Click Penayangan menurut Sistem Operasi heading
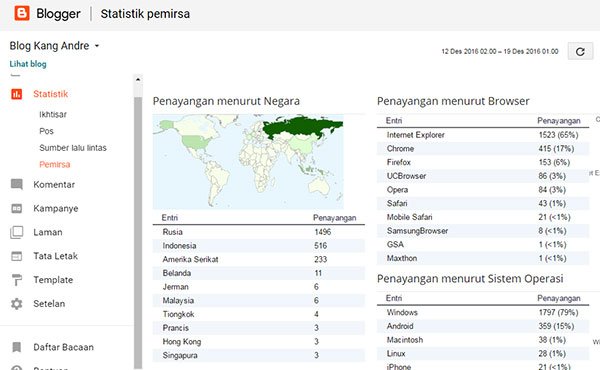This screenshot has height=370, width=600. coord(470,279)
